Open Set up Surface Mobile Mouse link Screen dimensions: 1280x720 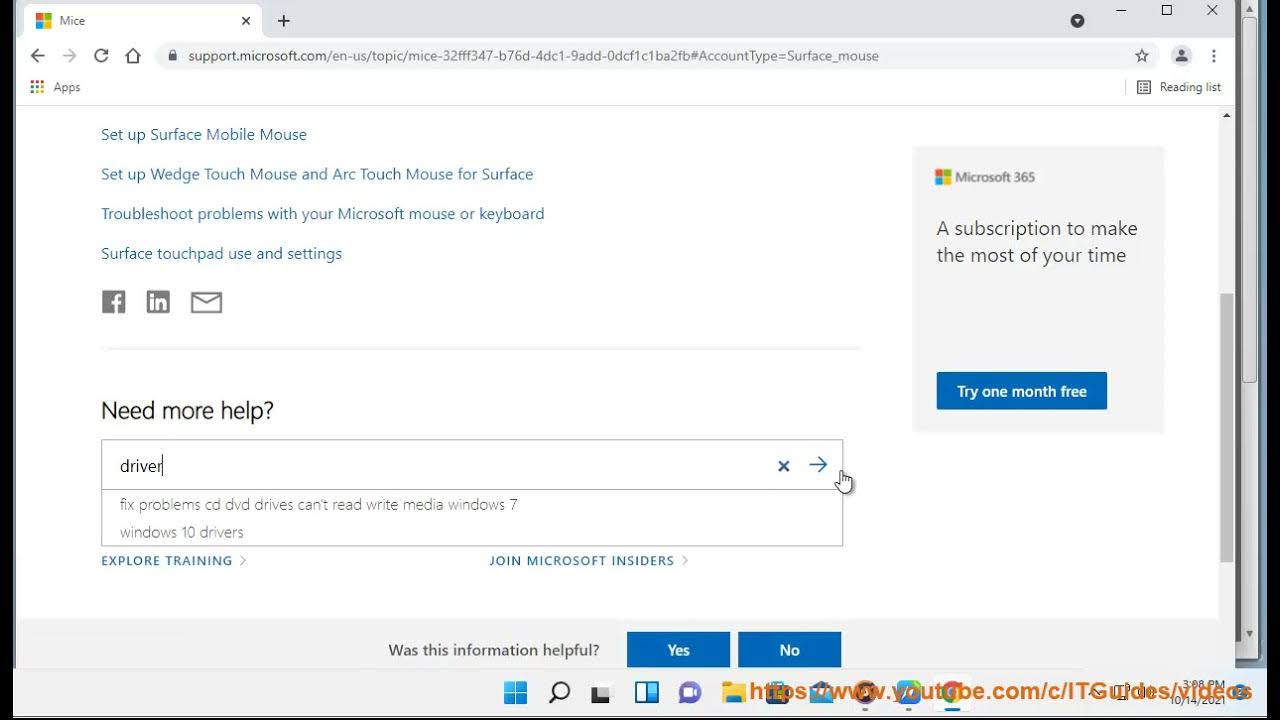pyautogui.click(x=204, y=134)
